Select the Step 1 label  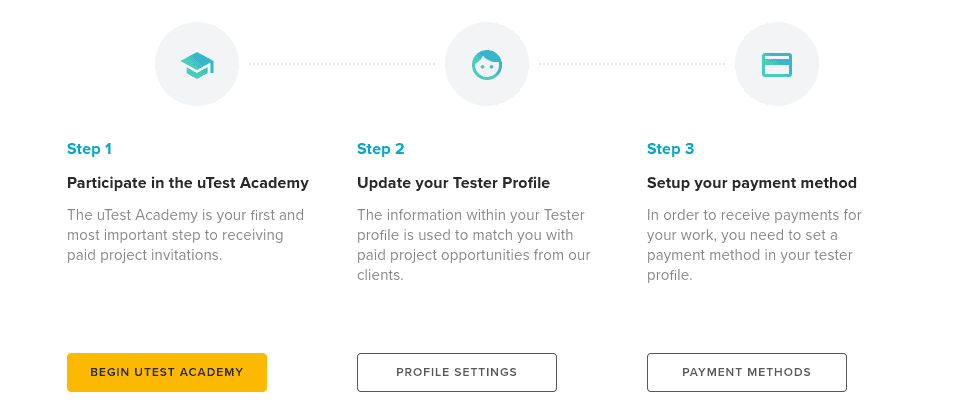pyautogui.click(x=89, y=149)
